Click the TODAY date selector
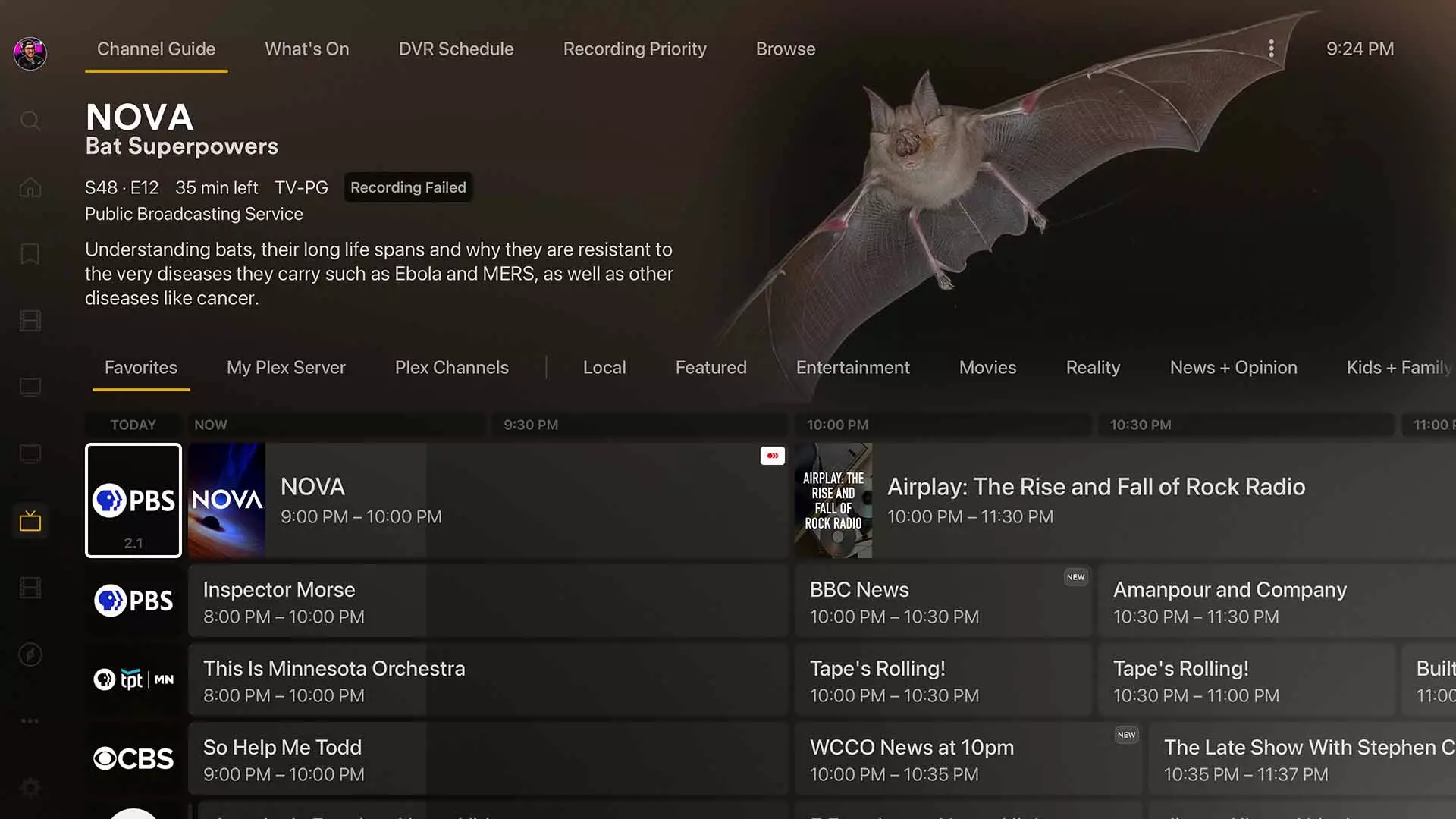The image size is (1456, 819). click(133, 425)
